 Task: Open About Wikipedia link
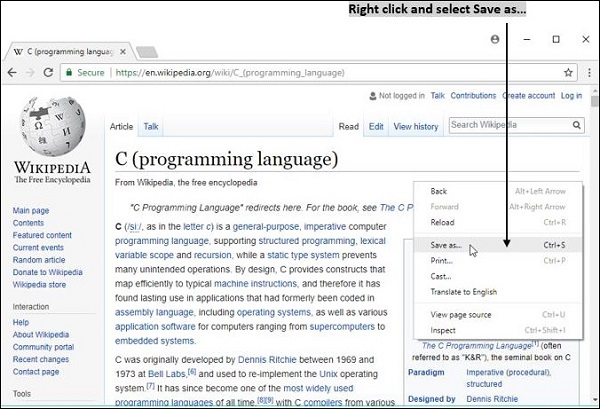click(41, 334)
